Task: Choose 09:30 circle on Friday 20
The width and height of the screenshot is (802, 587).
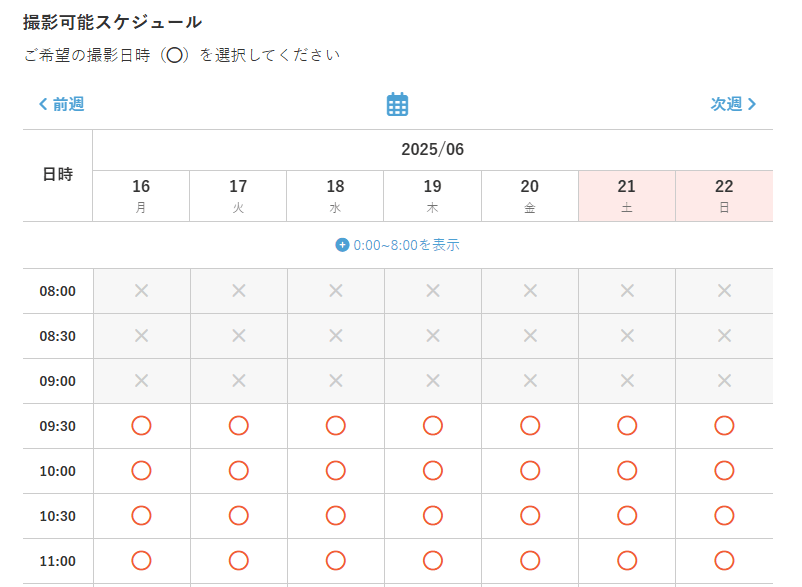Action: 530,425
